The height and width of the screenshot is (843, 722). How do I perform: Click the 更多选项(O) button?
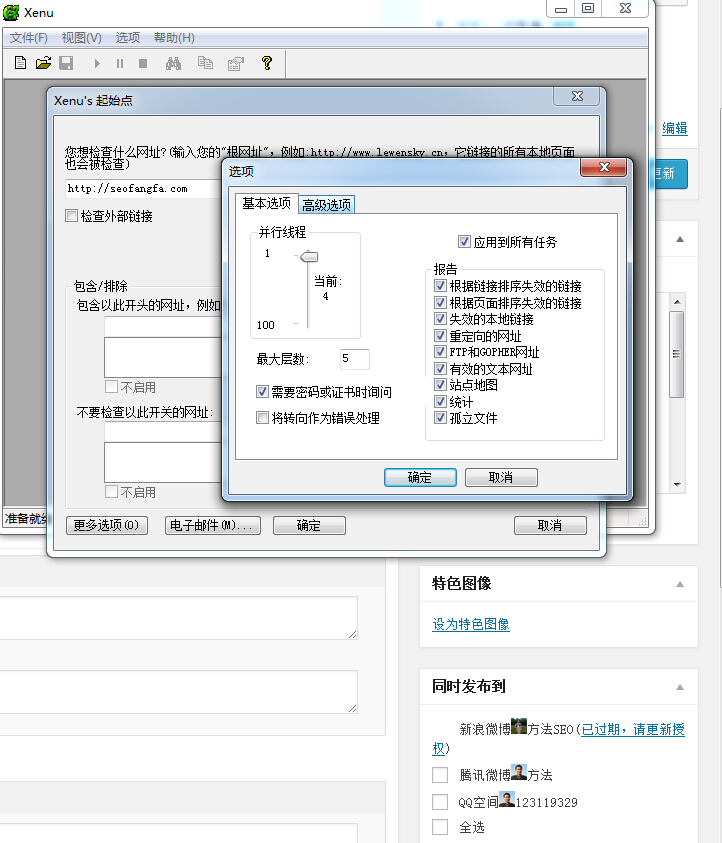pos(106,525)
